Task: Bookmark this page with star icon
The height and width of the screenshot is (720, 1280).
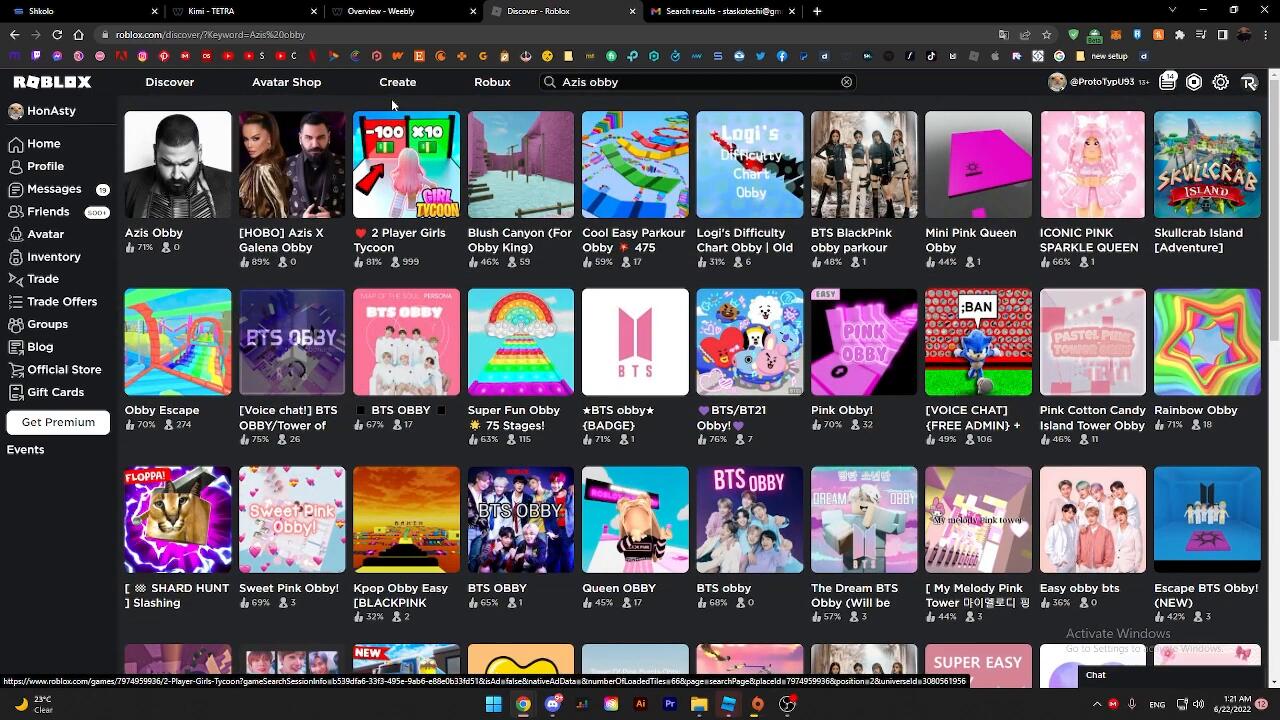Action: [x=1046, y=34]
